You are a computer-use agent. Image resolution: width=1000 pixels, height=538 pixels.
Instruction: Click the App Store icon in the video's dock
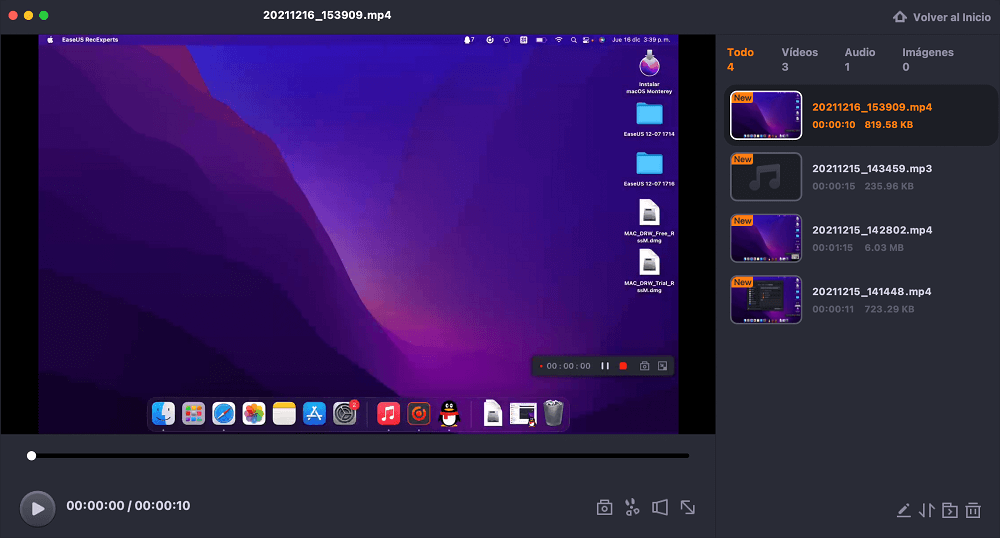coord(314,414)
